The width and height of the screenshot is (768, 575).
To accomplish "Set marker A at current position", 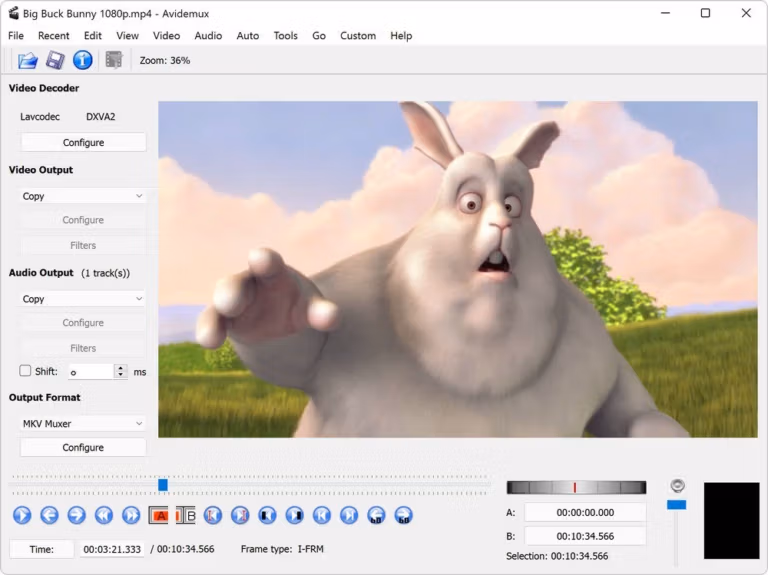I will 158,515.
